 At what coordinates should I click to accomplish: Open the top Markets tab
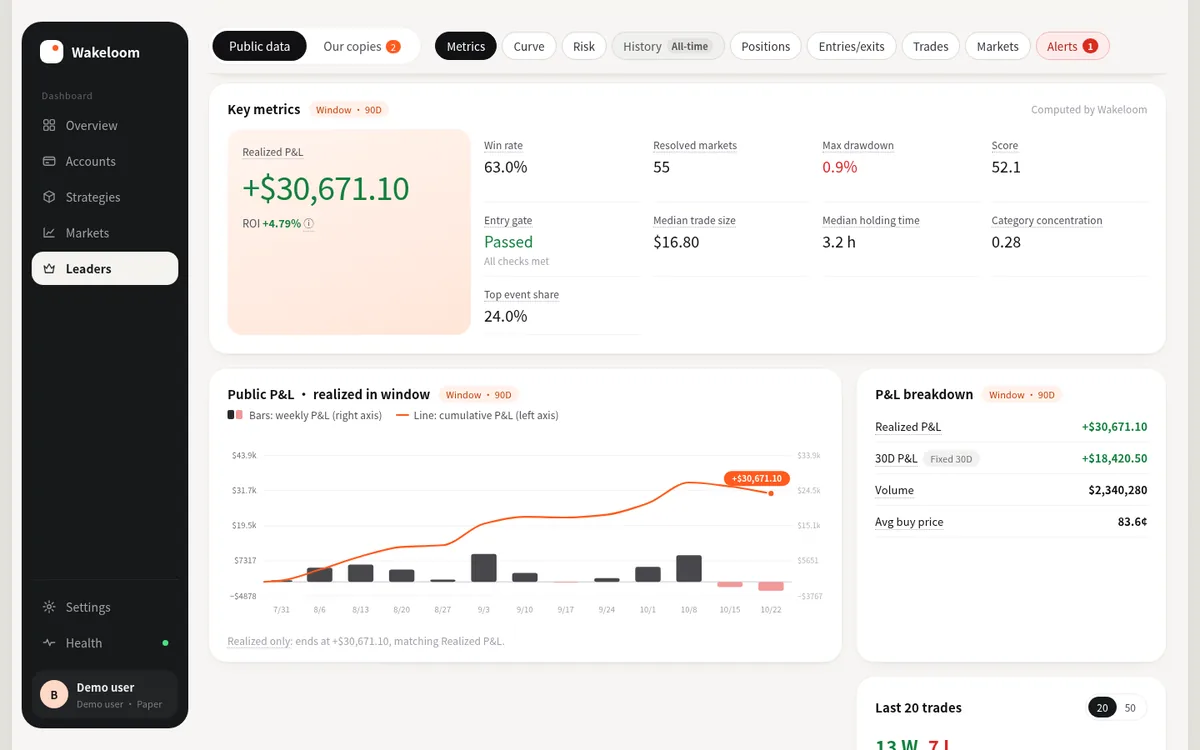pos(998,47)
